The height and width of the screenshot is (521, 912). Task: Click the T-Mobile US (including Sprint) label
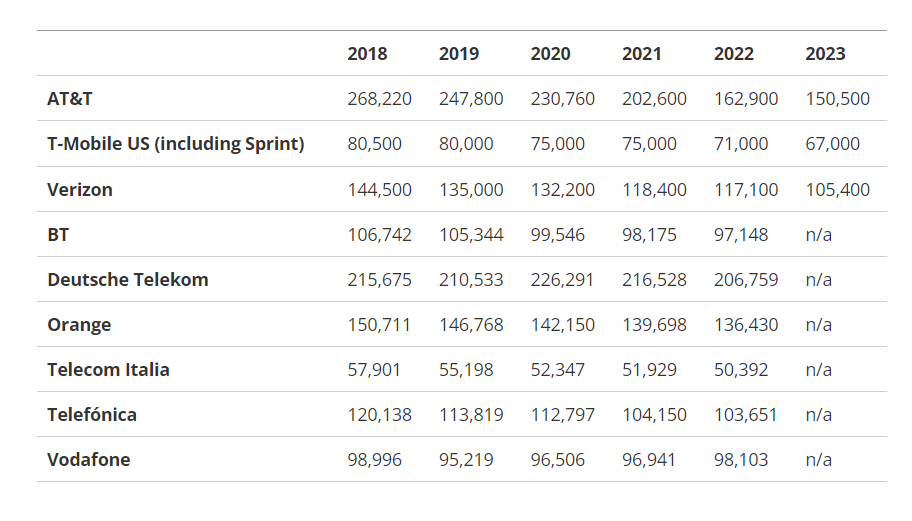click(x=176, y=144)
